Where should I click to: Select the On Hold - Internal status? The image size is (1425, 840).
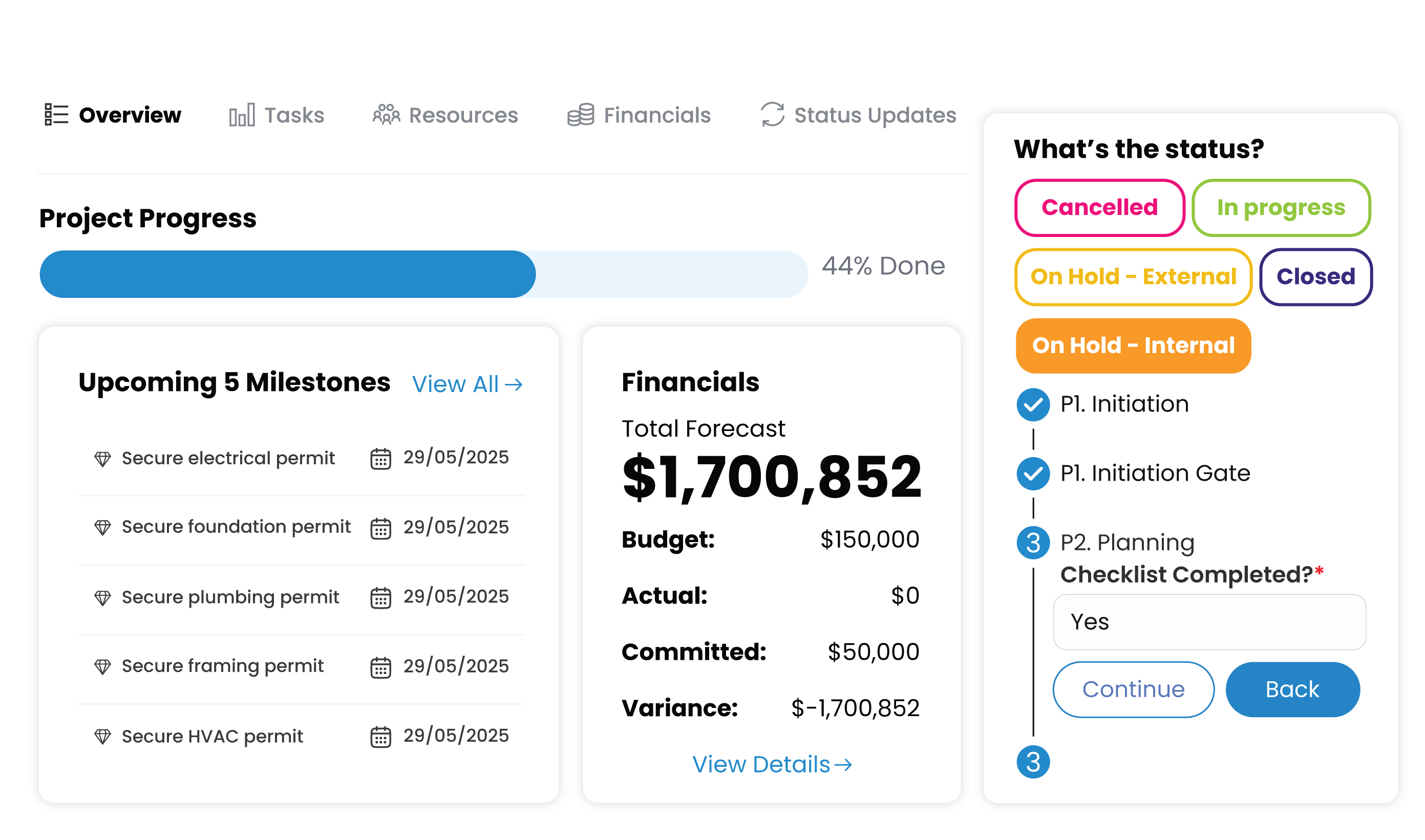(x=1133, y=346)
